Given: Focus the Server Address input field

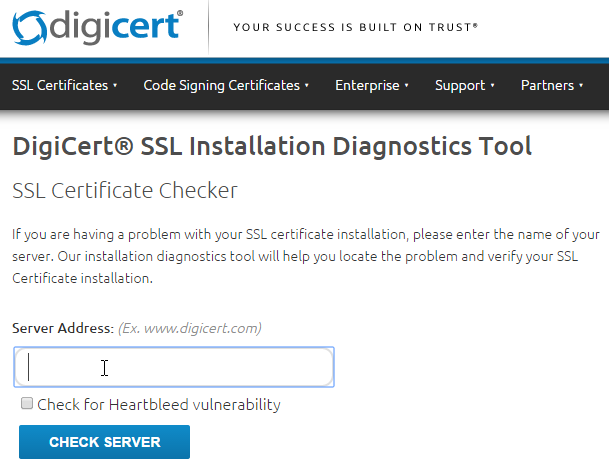Looking at the screenshot, I should [x=174, y=367].
